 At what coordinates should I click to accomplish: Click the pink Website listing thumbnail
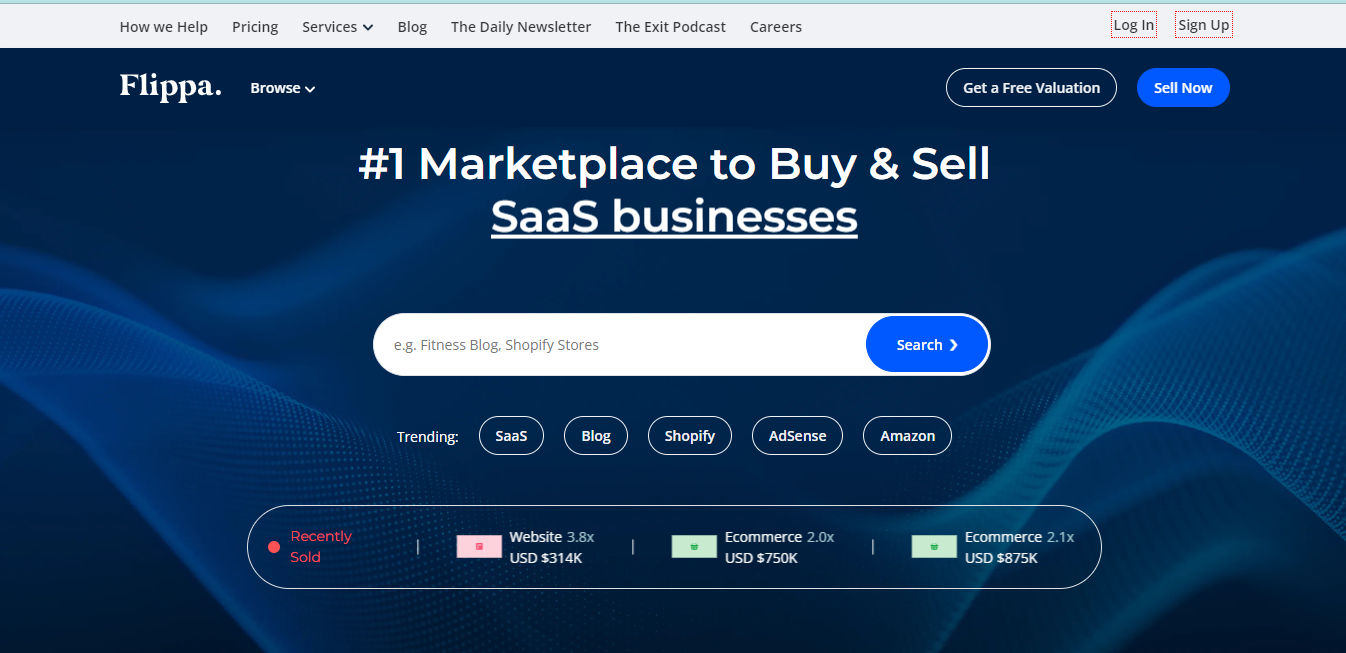click(479, 547)
